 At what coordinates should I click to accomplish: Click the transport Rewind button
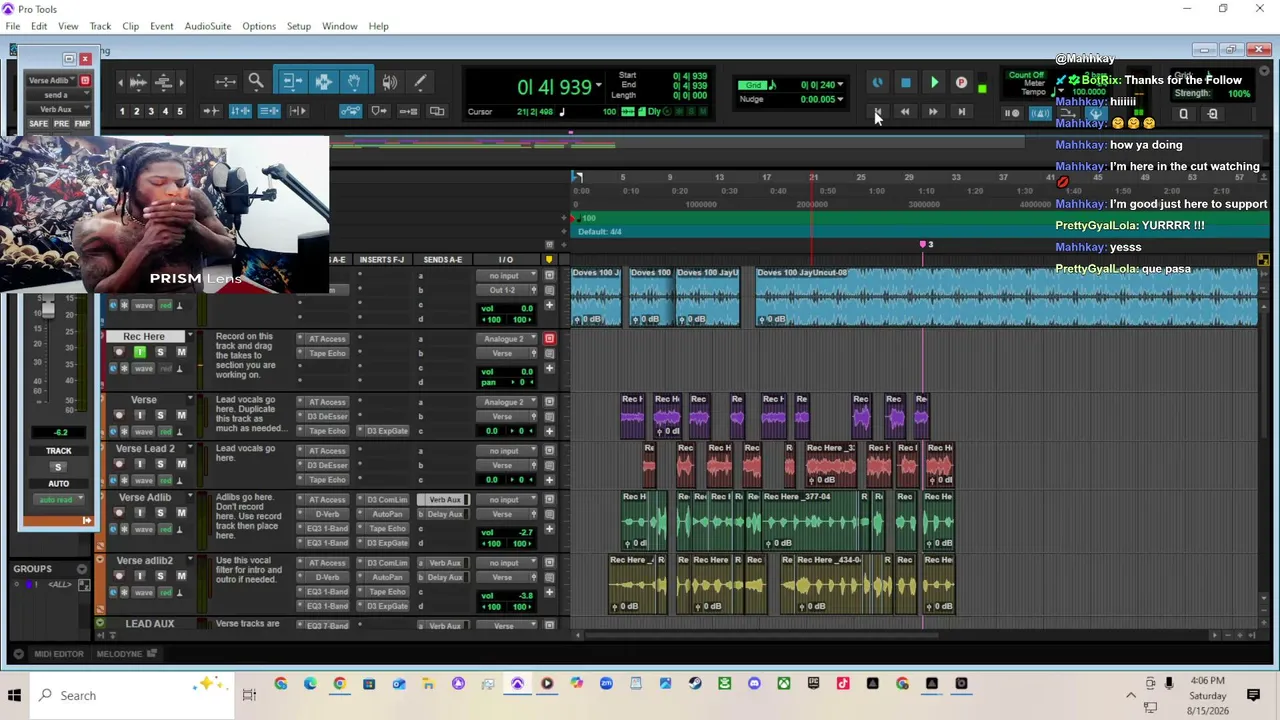pos(905,112)
